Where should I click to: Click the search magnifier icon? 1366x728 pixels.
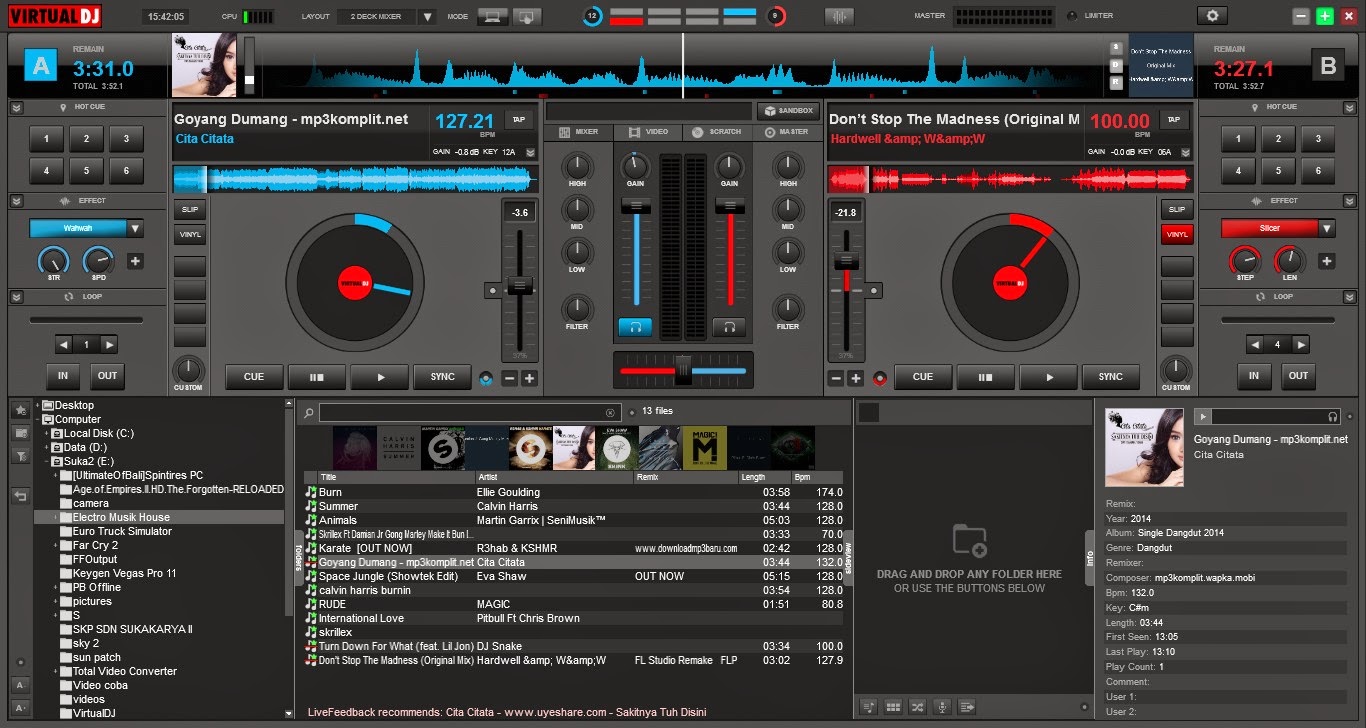(x=309, y=412)
